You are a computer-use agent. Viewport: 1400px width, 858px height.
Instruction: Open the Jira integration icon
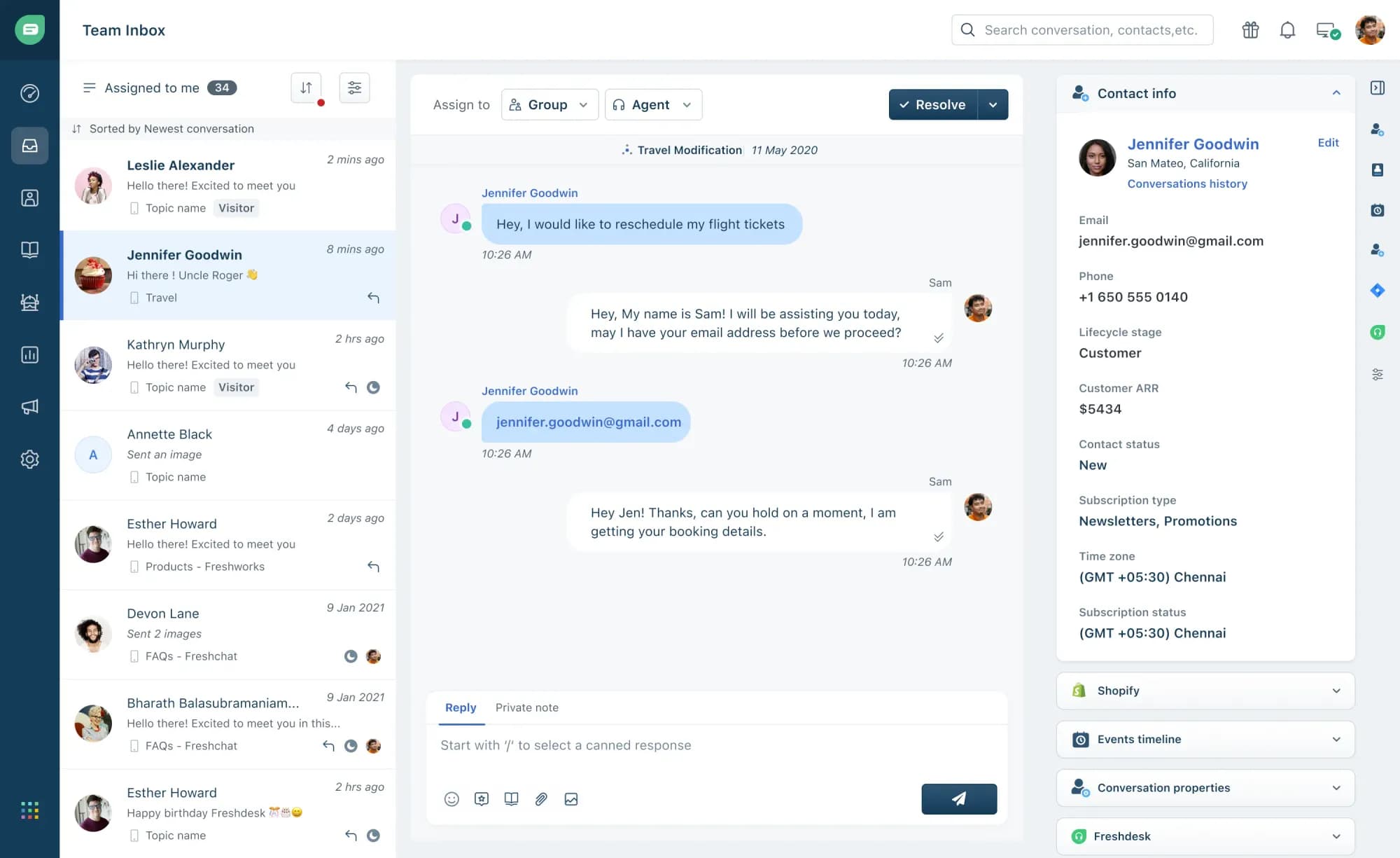point(1377,290)
